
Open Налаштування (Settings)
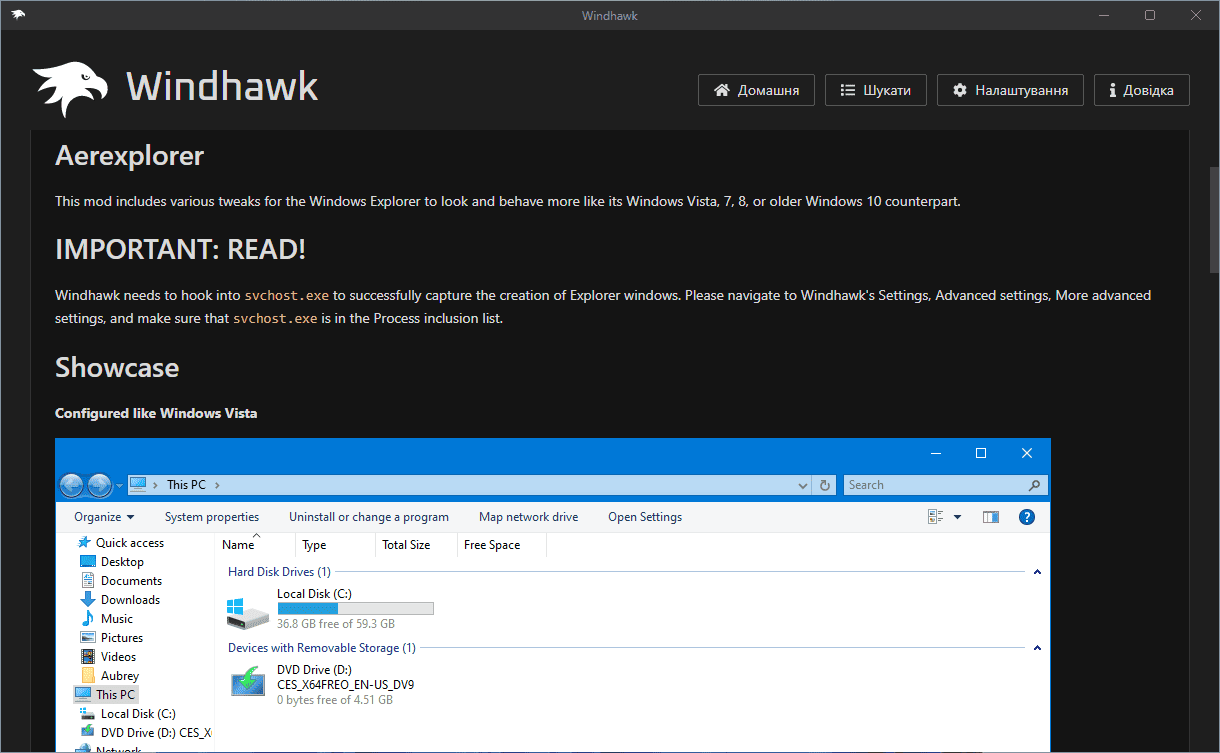(1010, 90)
